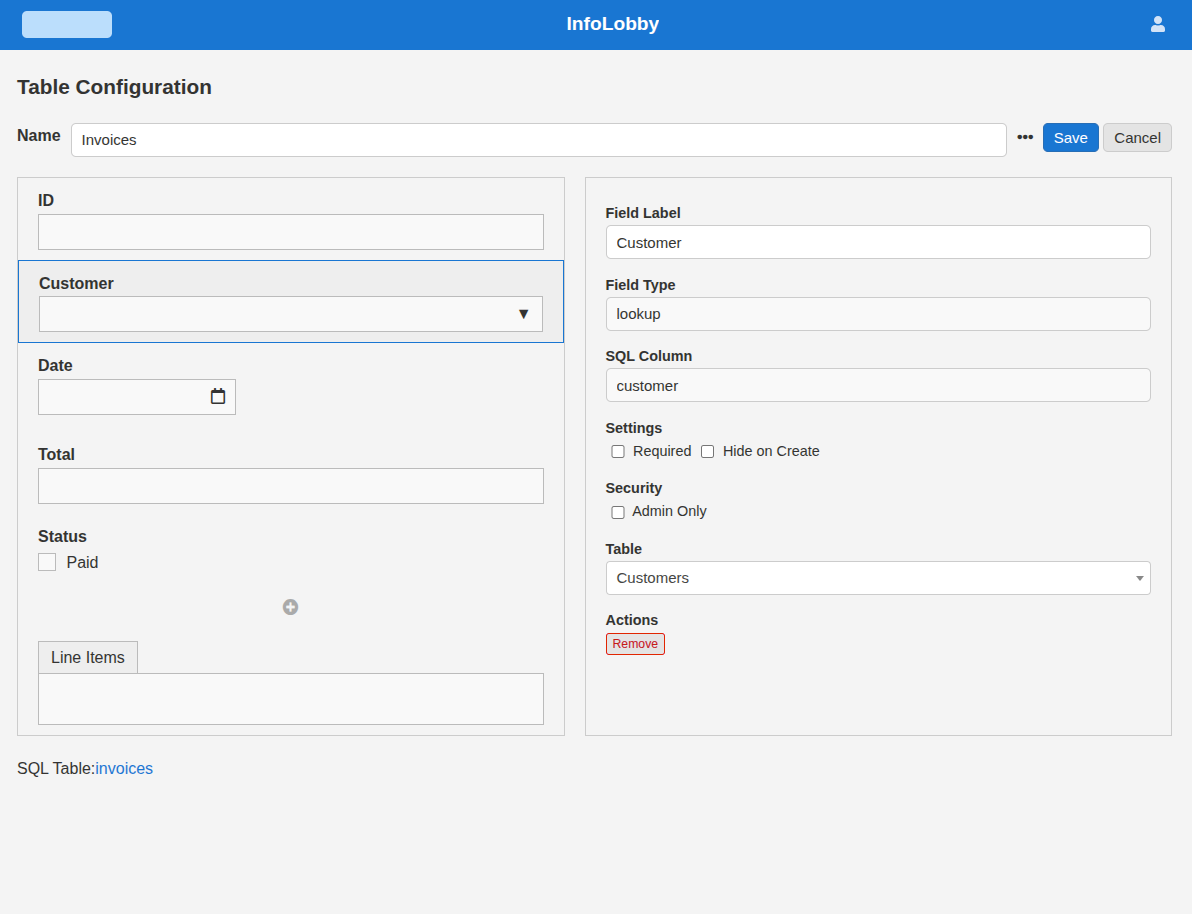This screenshot has width=1192, height=914.
Task: Enable Hide on Create setting
Action: pos(708,452)
